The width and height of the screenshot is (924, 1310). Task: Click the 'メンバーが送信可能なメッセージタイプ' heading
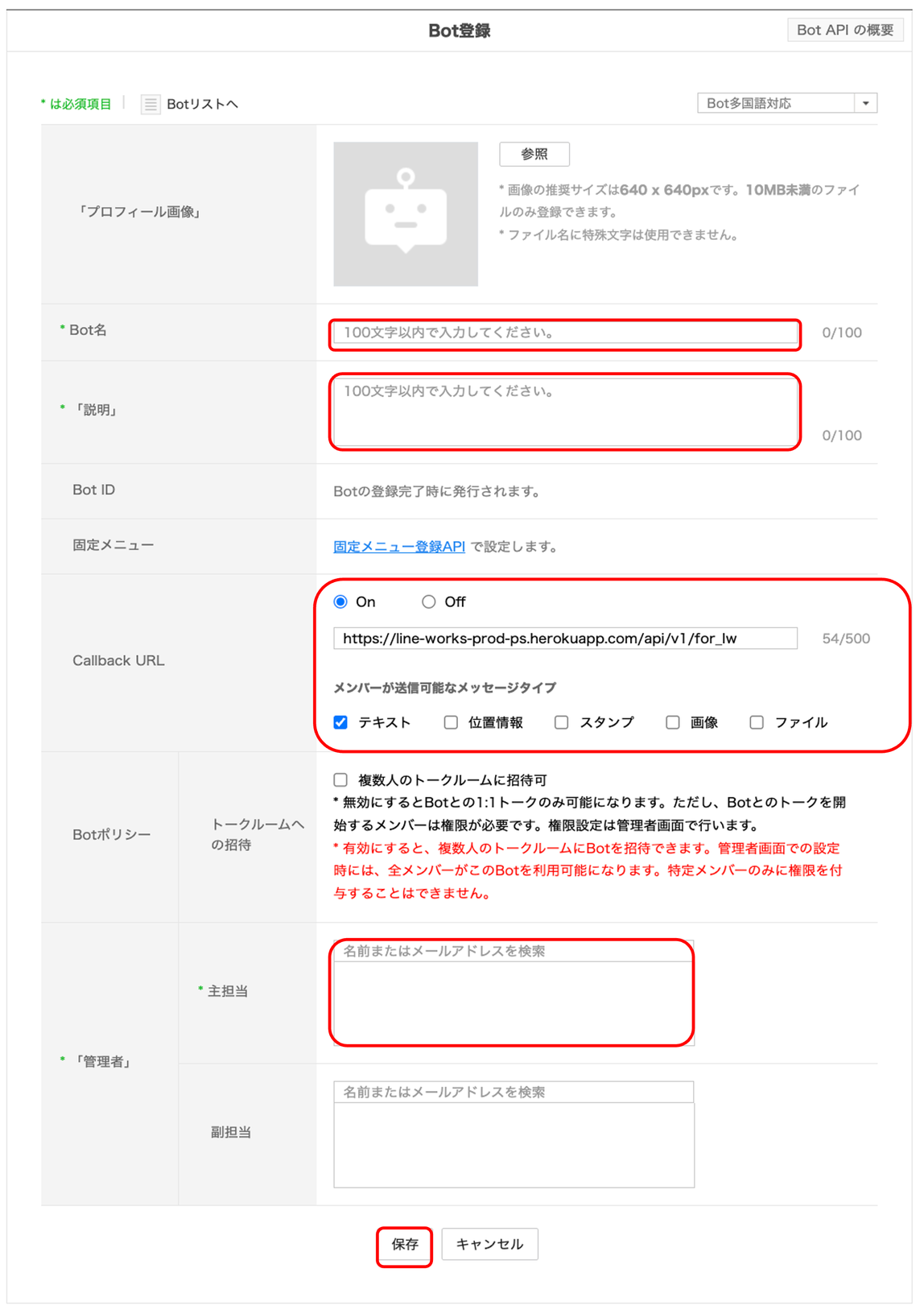click(445, 688)
